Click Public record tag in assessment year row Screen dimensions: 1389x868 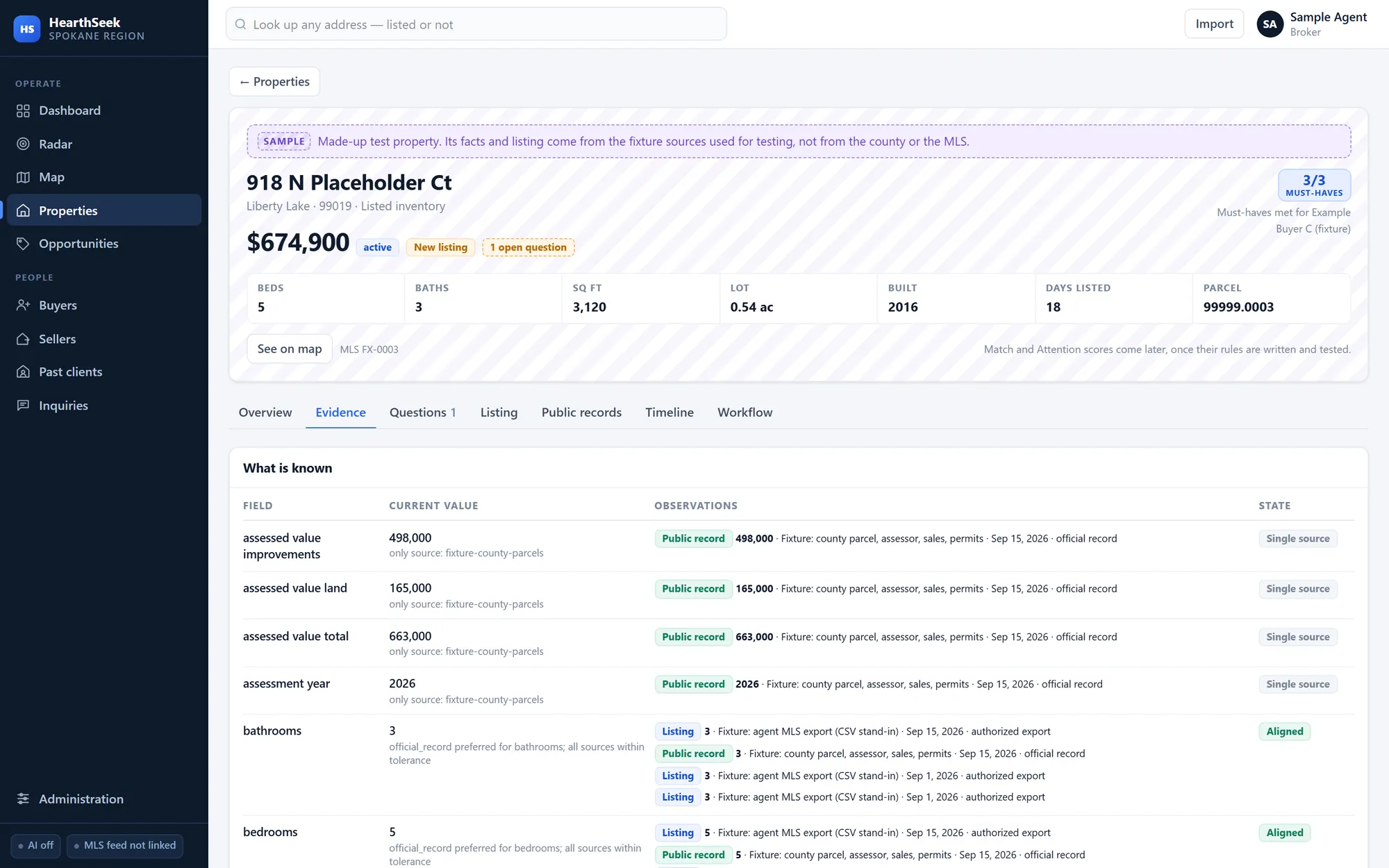(x=693, y=684)
